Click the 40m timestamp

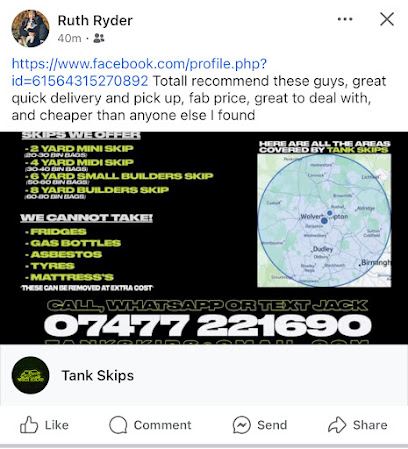[x=69, y=38]
